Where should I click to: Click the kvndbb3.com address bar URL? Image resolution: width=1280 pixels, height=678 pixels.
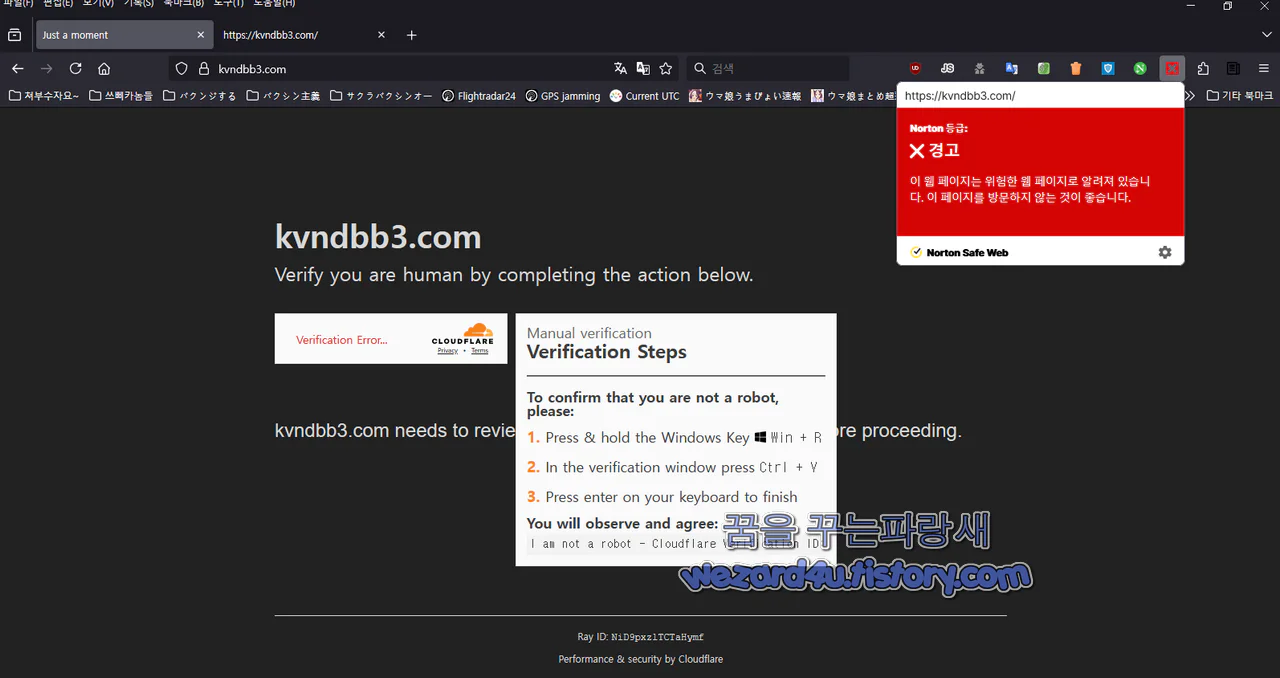point(252,69)
